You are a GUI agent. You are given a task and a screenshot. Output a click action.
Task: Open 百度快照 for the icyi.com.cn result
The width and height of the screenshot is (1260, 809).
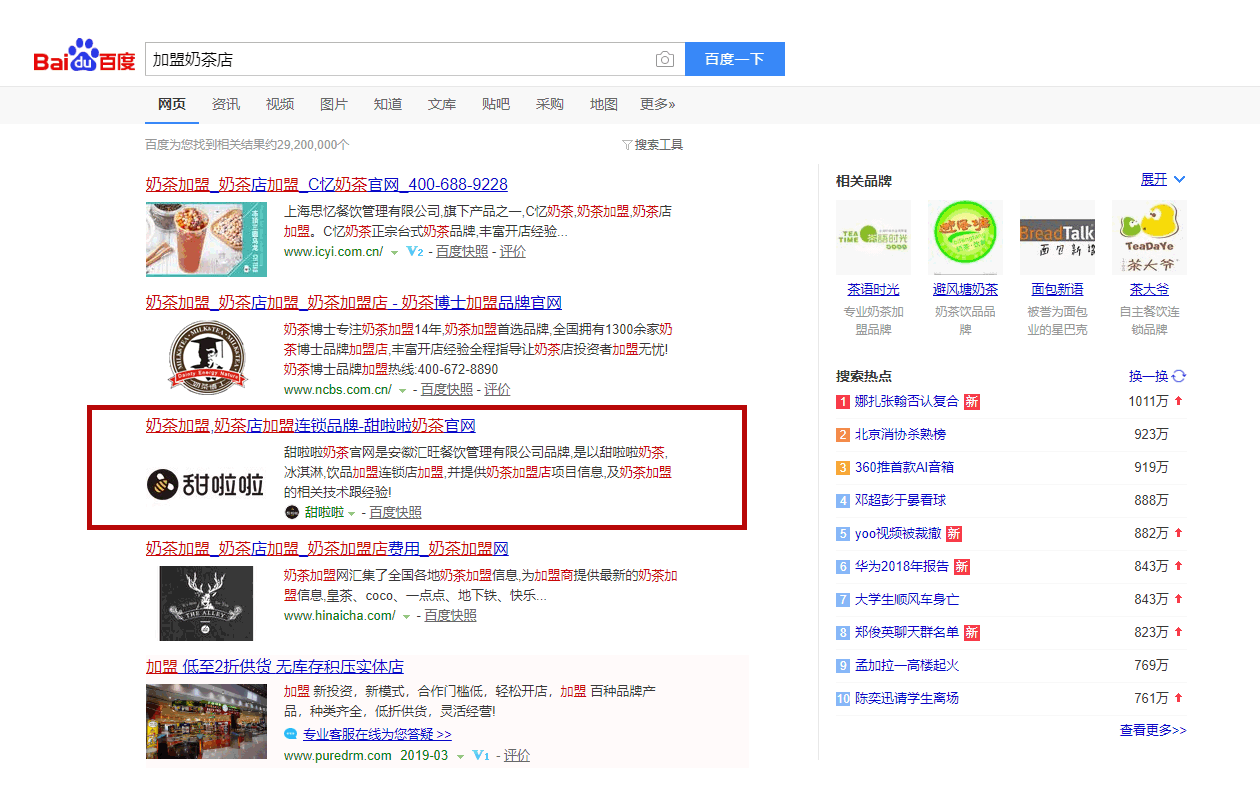click(461, 252)
